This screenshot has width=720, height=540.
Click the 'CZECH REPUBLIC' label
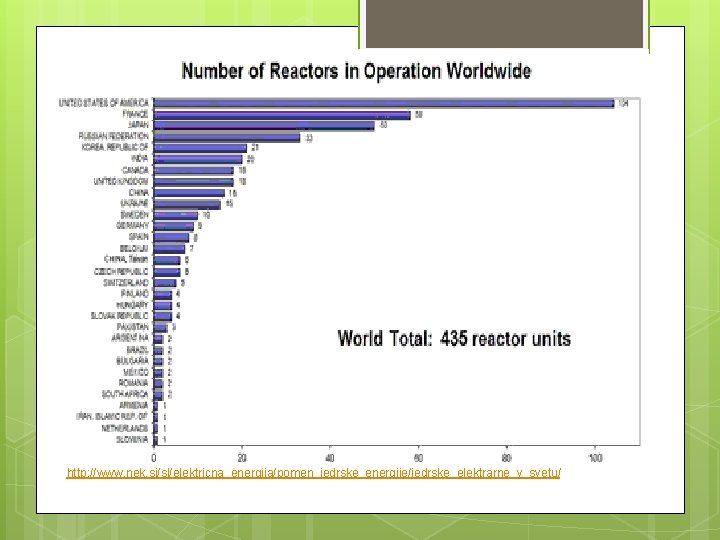click(x=121, y=271)
